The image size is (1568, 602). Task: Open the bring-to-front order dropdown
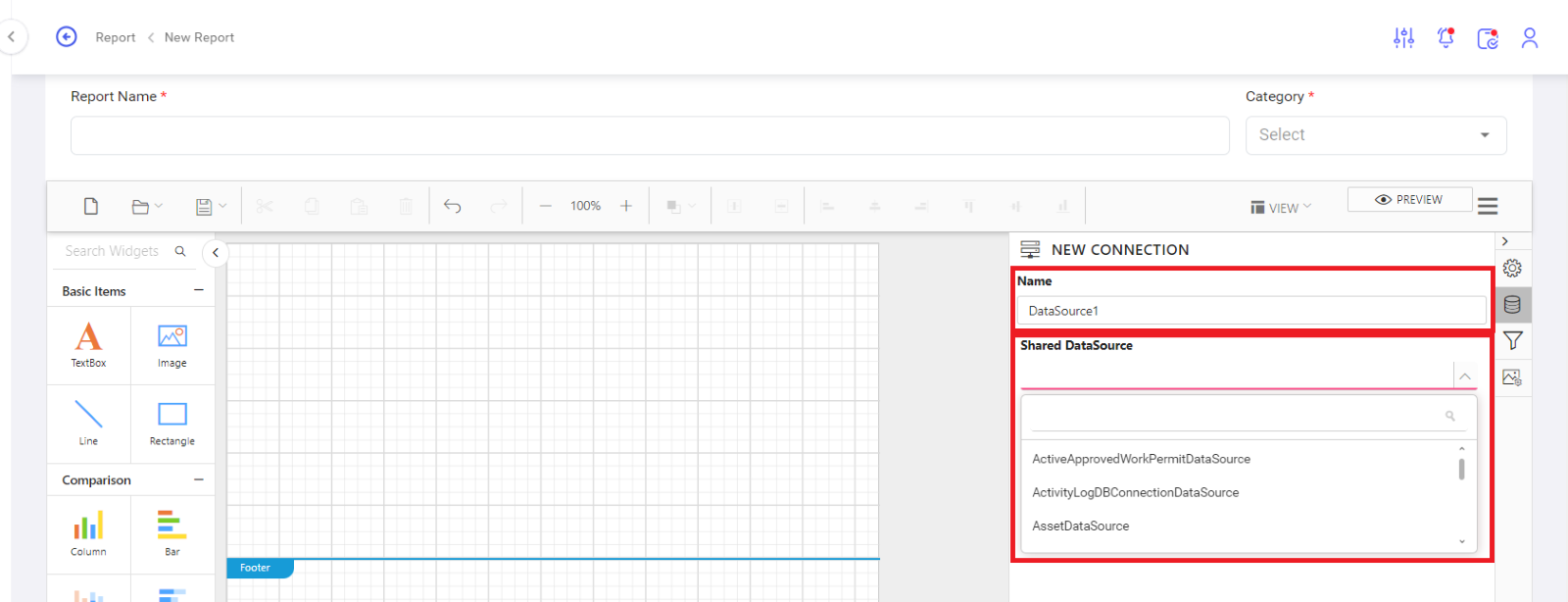(x=681, y=206)
